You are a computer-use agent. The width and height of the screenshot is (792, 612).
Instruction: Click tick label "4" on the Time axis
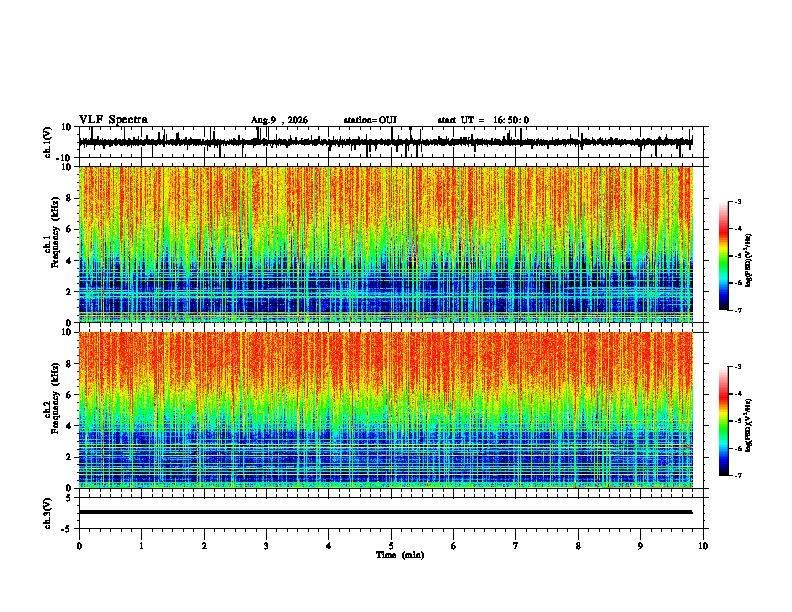[x=329, y=546]
